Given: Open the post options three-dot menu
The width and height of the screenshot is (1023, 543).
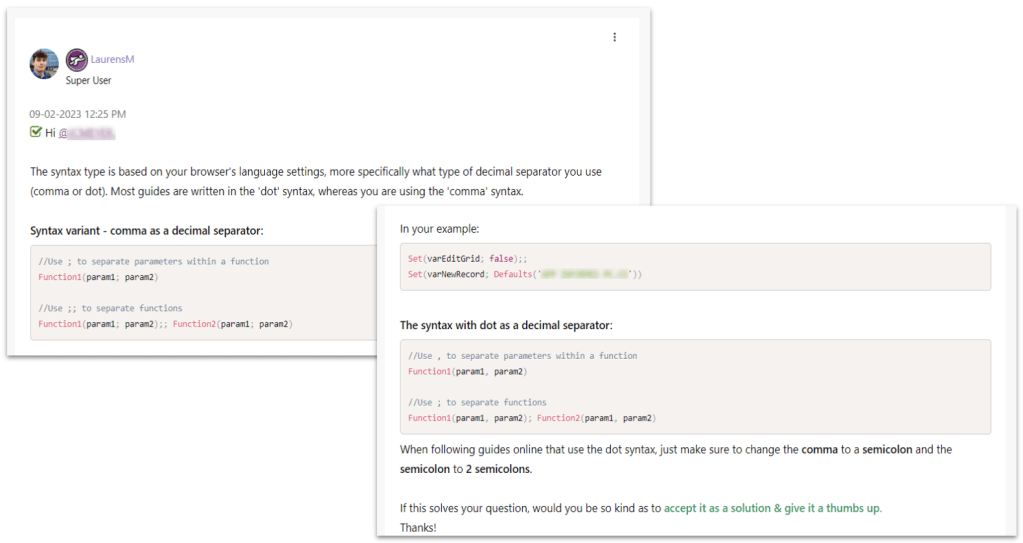Looking at the screenshot, I should [614, 37].
